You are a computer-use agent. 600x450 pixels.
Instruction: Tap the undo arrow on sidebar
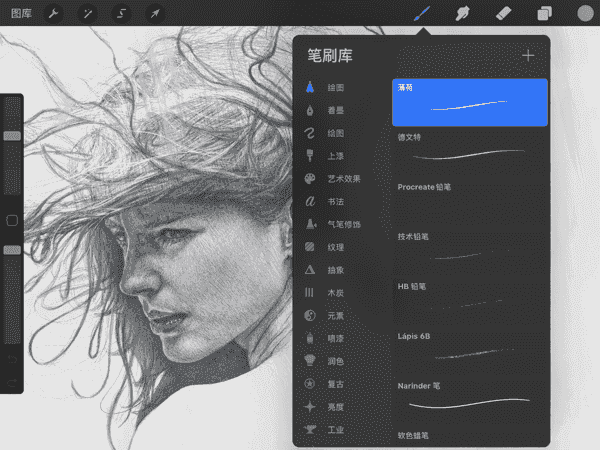coord(12,359)
